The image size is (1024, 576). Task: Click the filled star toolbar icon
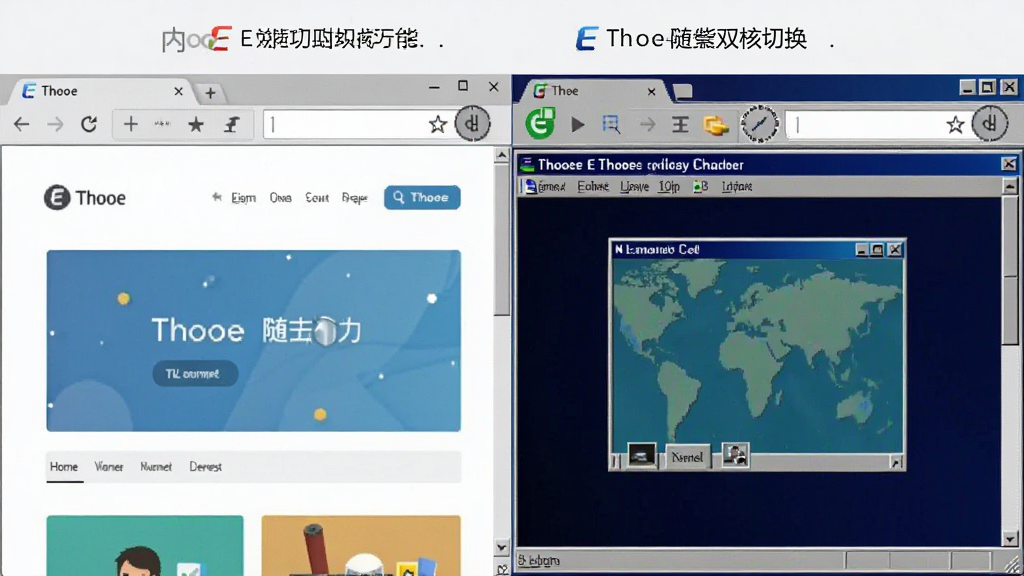pos(196,124)
